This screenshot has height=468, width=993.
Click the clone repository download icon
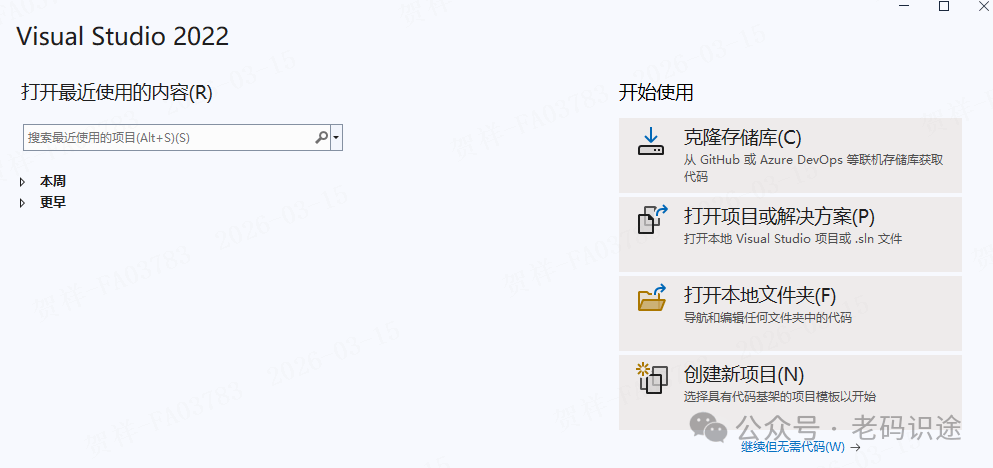(650, 142)
